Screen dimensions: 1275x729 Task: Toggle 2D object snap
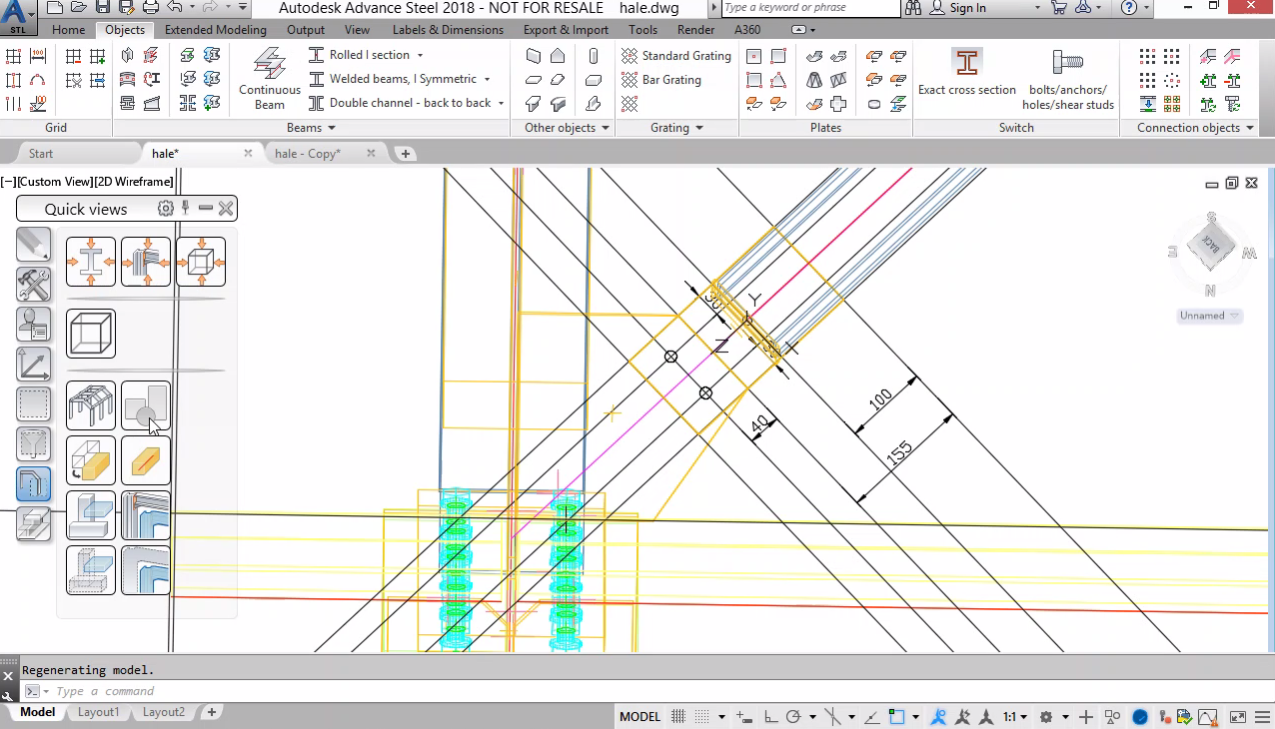tap(896, 717)
